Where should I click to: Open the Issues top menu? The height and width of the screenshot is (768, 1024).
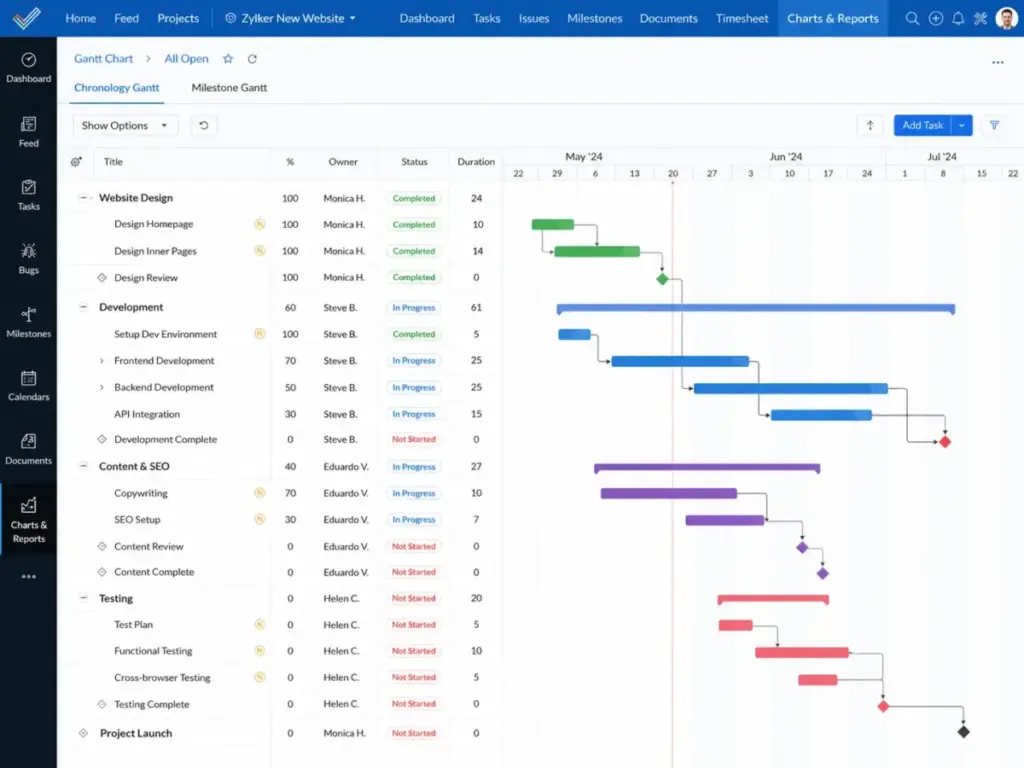534,18
